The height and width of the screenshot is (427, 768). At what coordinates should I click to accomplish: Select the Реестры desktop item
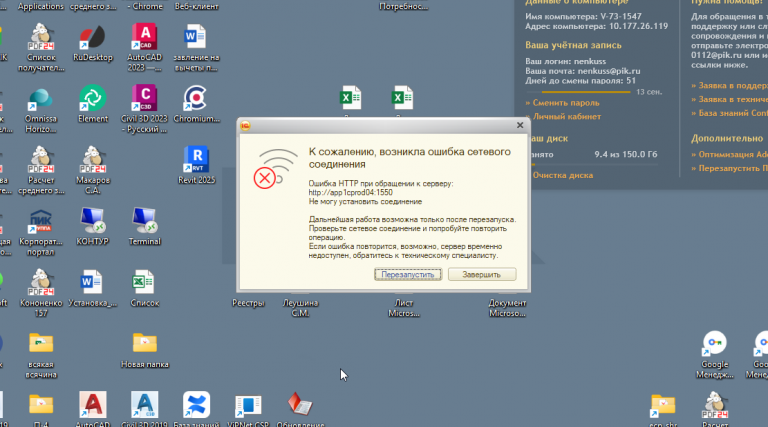click(x=248, y=303)
